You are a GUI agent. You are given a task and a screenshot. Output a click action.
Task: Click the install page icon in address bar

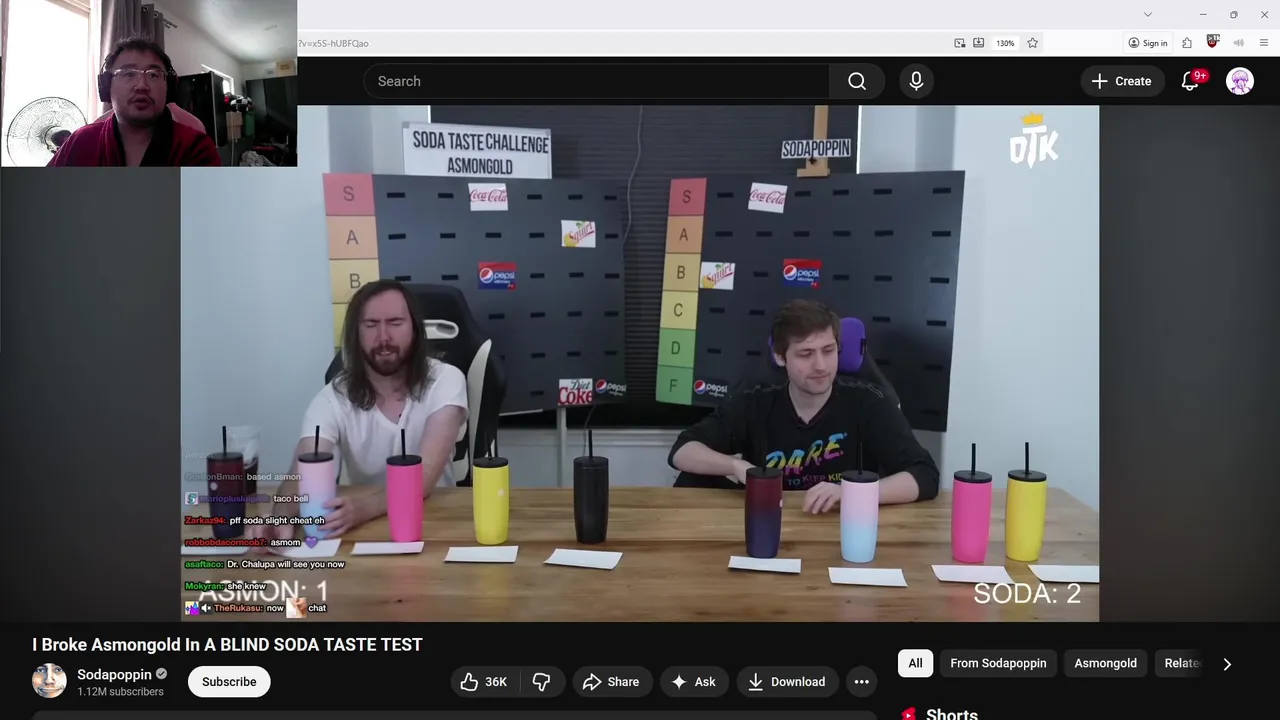tap(978, 43)
